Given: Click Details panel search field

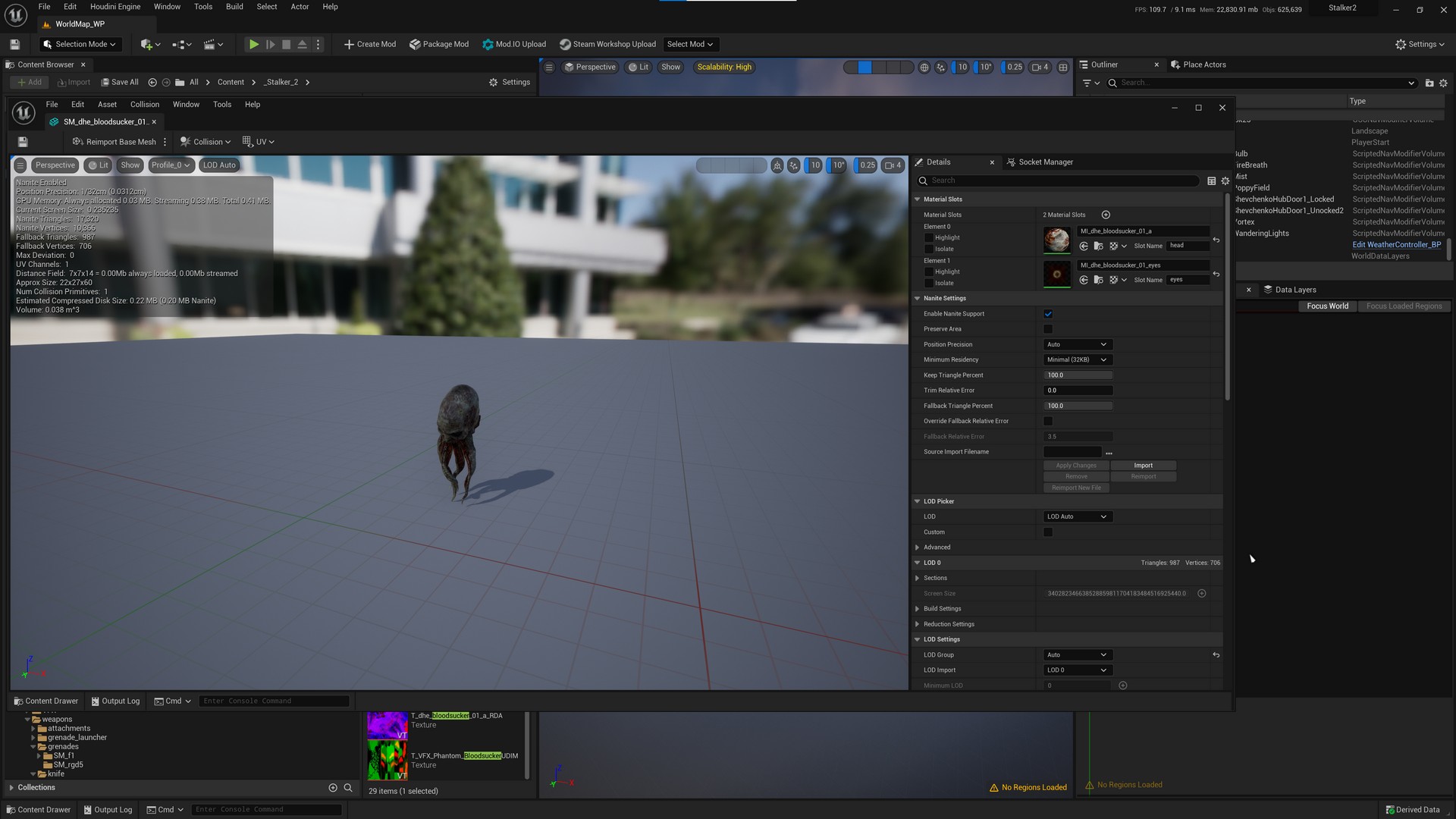Looking at the screenshot, I should pos(1058,181).
